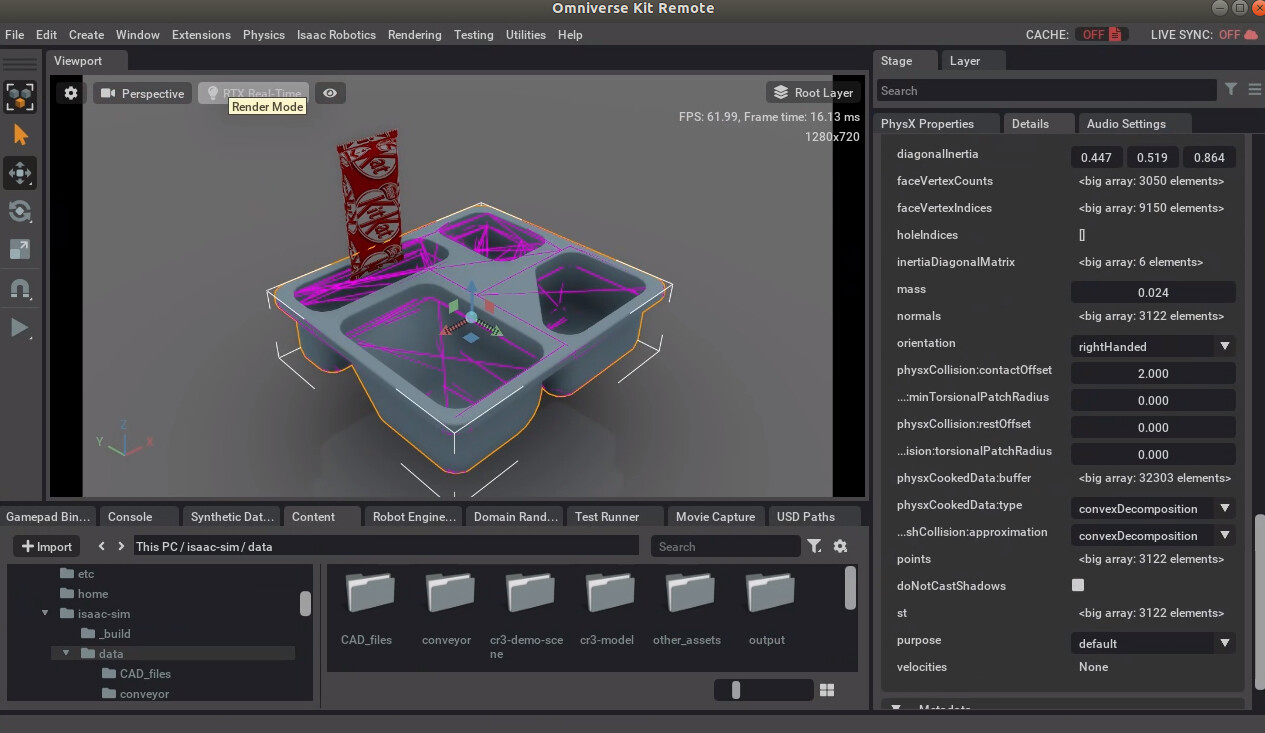This screenshot has width=1265, height=733.
Task: Open the Isaac Robotics menu
Action: (336, 34)
